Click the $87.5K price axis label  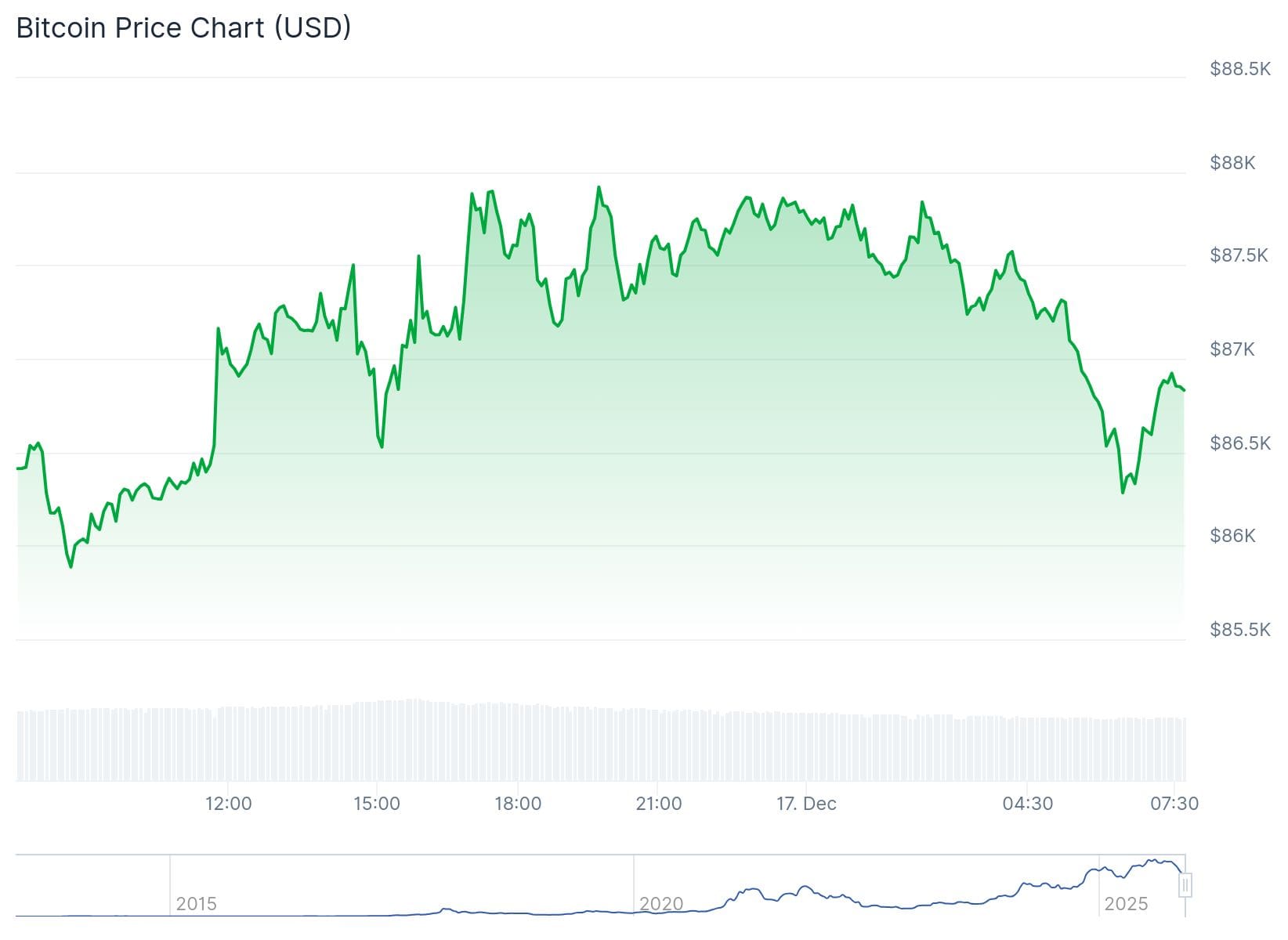pos(1239,255)
